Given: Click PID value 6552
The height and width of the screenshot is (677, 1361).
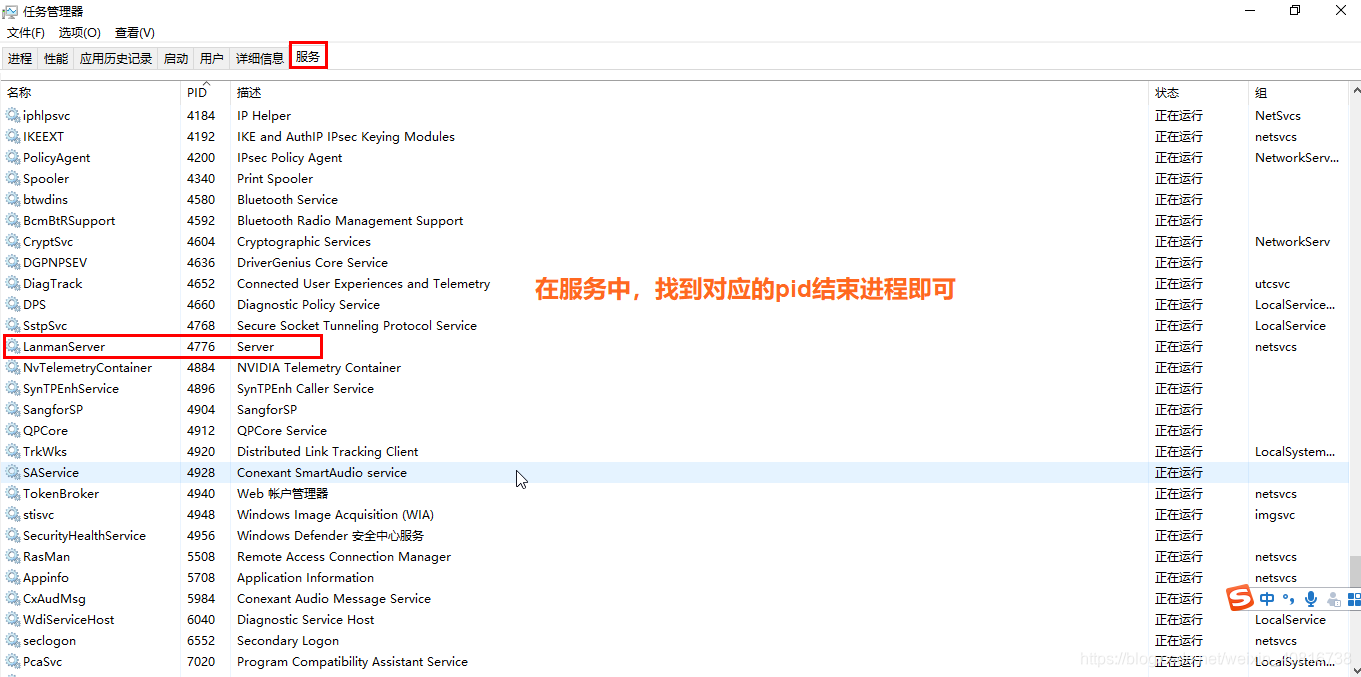Looking at the screenshot, I should (x=201, y=641).
